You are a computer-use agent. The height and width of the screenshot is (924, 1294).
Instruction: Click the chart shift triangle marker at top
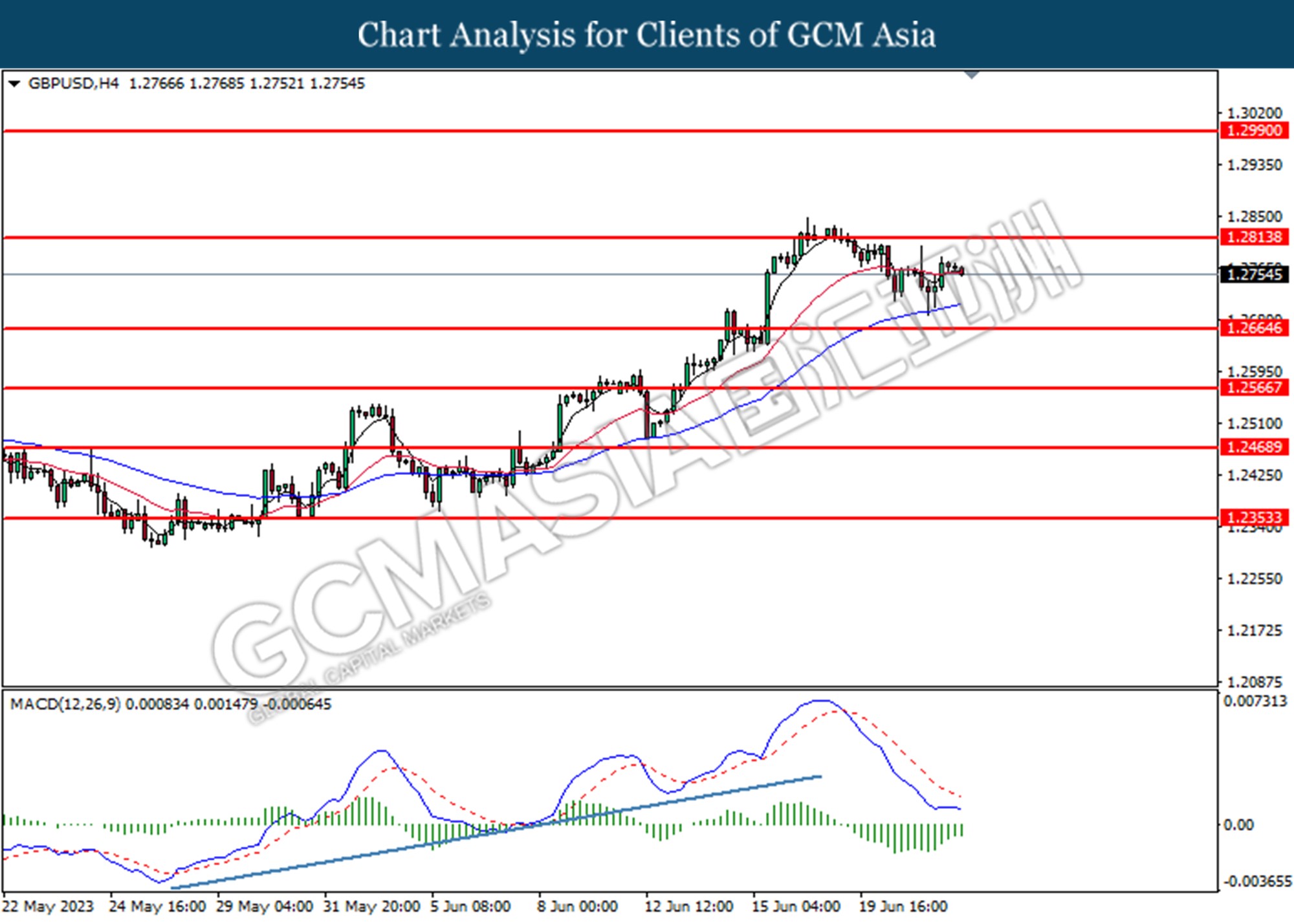click(x=971, y=75)
